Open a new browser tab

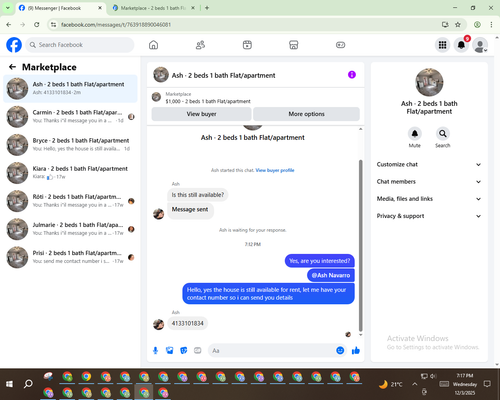[x=207, y=8]
